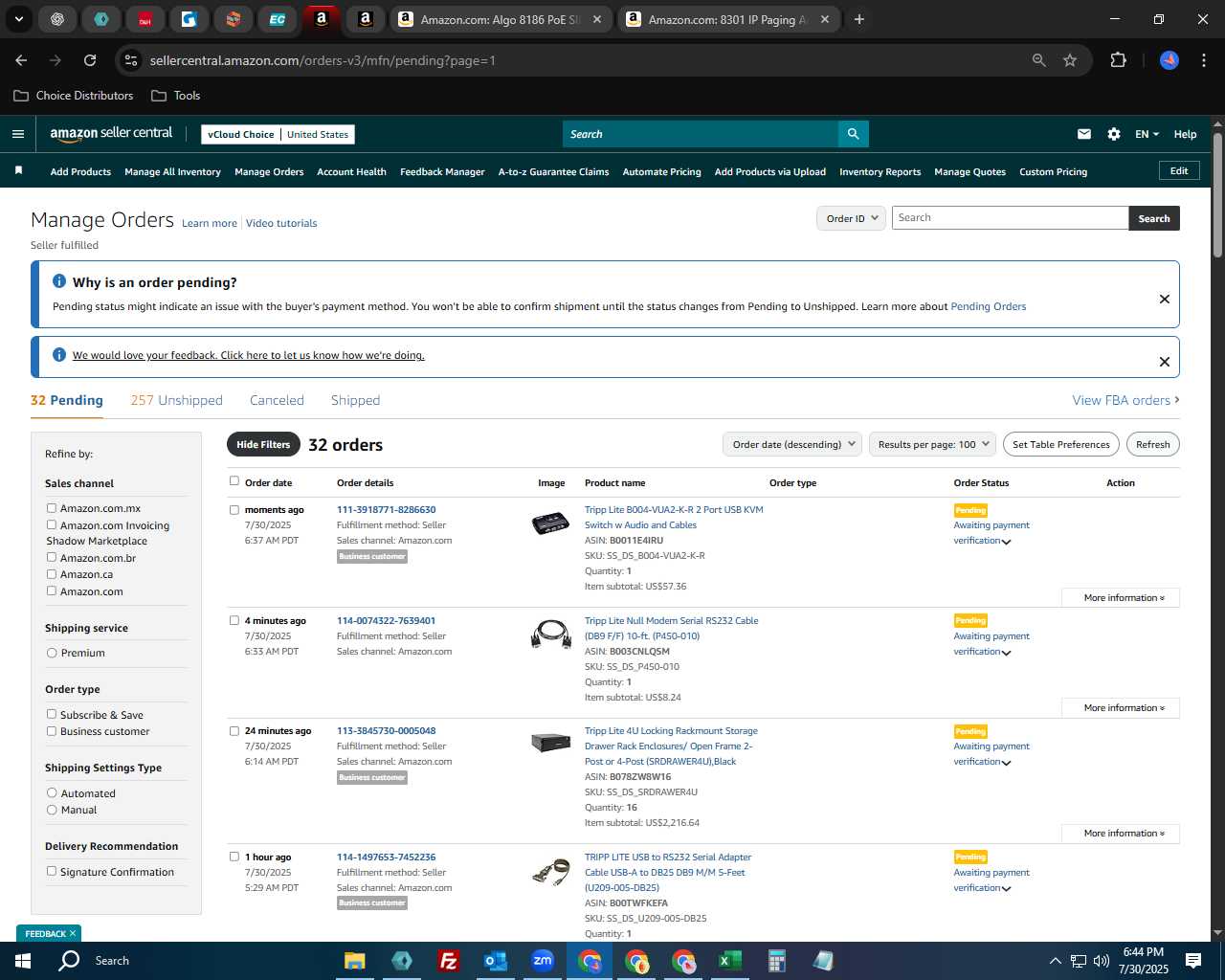Check the Amazon.com.br filter
1225x980 pixels.
52,557
